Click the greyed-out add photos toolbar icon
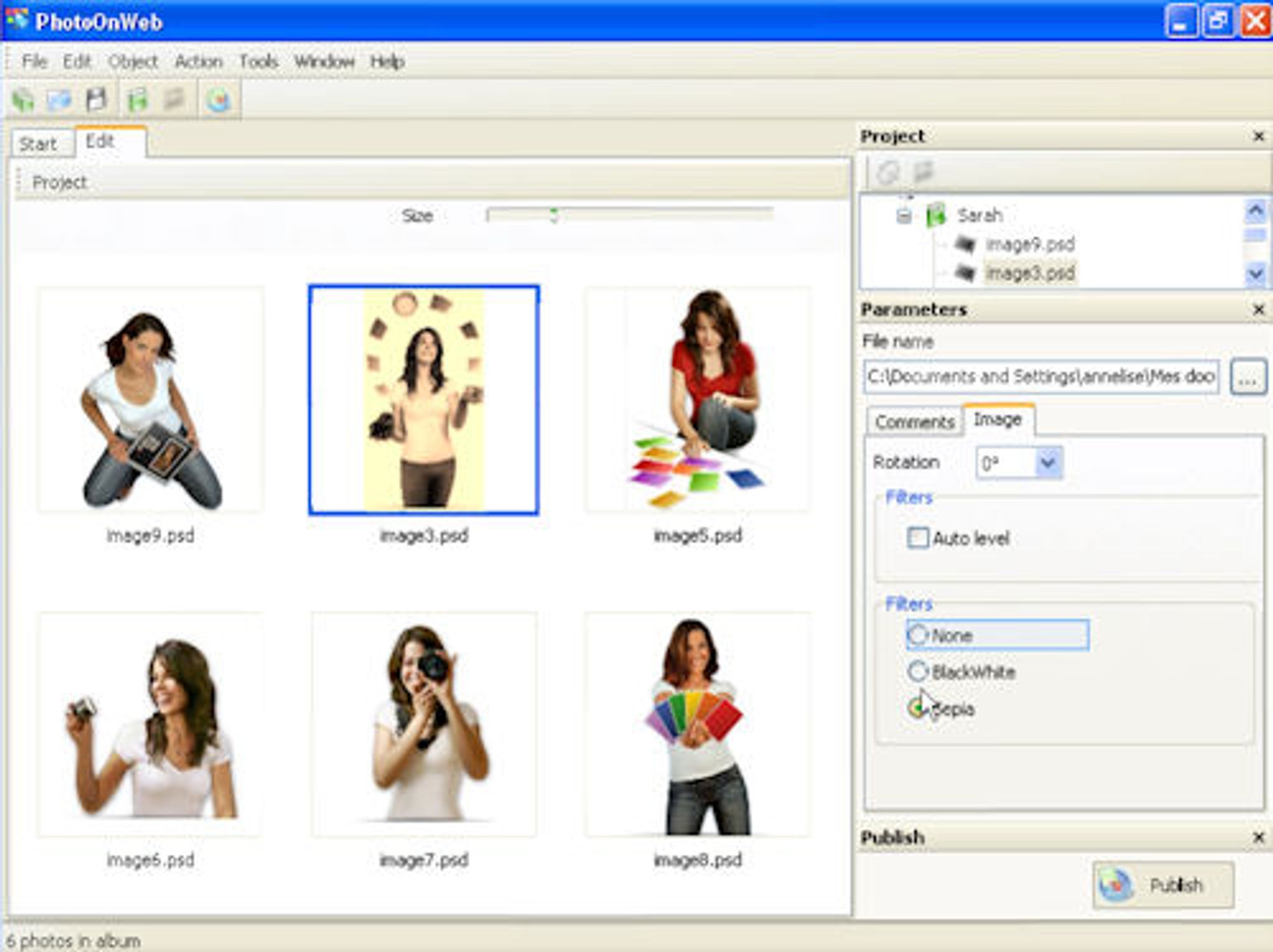 pyautogui.click(x=173, y=100)
